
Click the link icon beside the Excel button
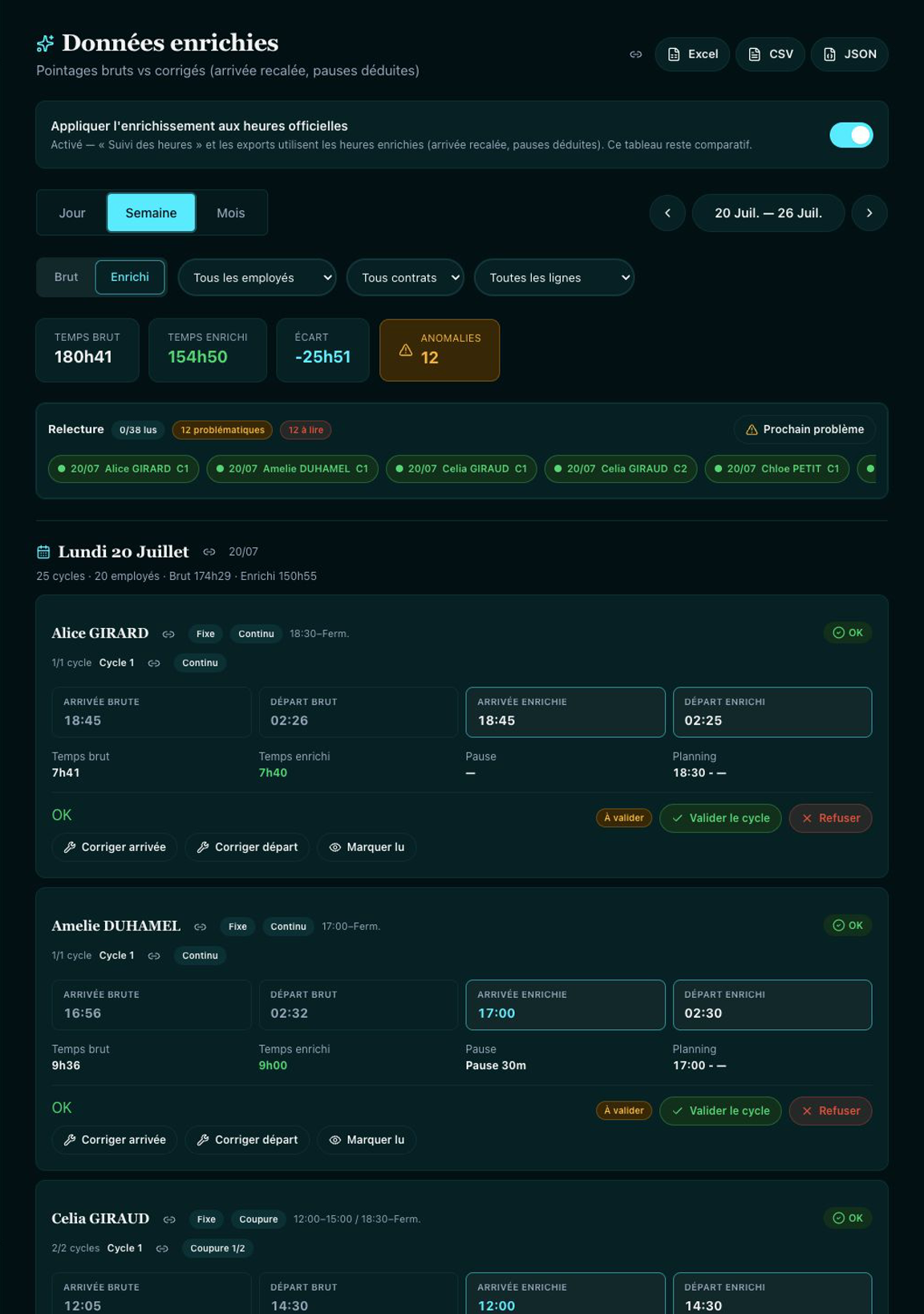(x=635, y=55)
